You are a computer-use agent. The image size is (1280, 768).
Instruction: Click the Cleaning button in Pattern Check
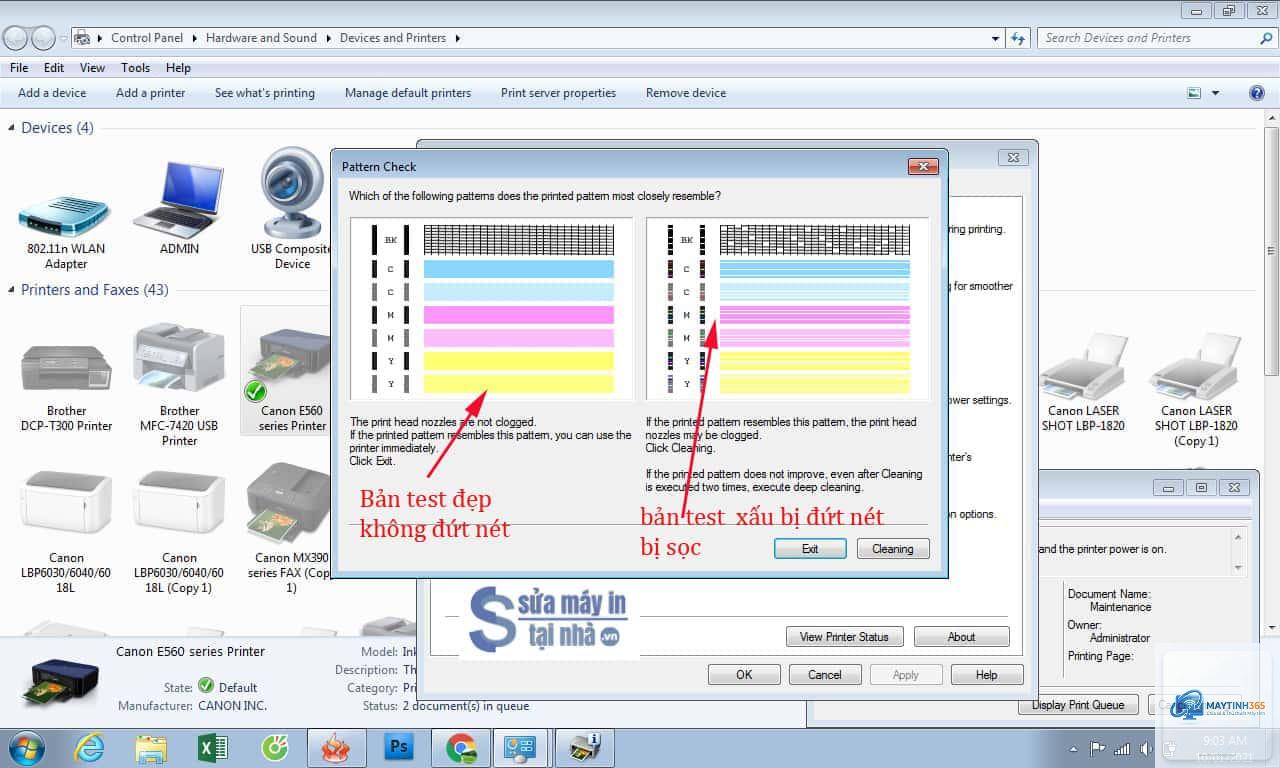point(893,549)
